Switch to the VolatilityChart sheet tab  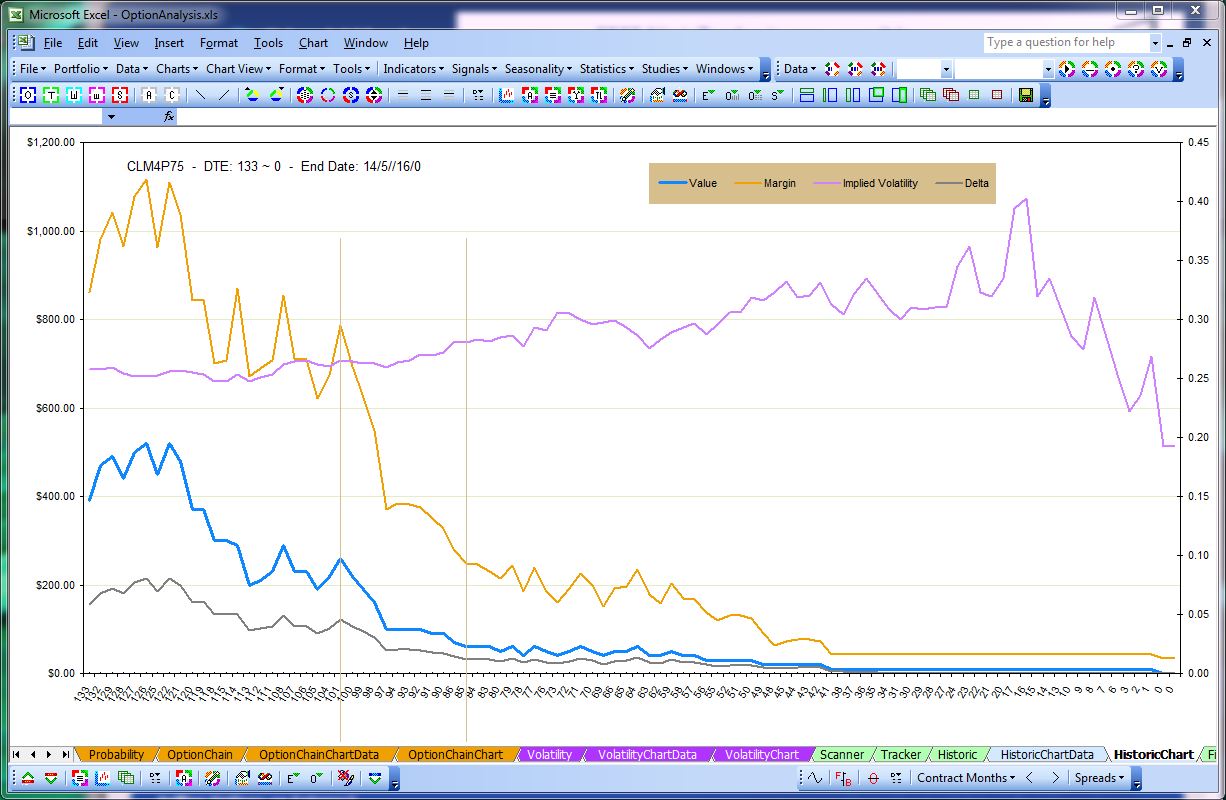(x=762, y=754)
